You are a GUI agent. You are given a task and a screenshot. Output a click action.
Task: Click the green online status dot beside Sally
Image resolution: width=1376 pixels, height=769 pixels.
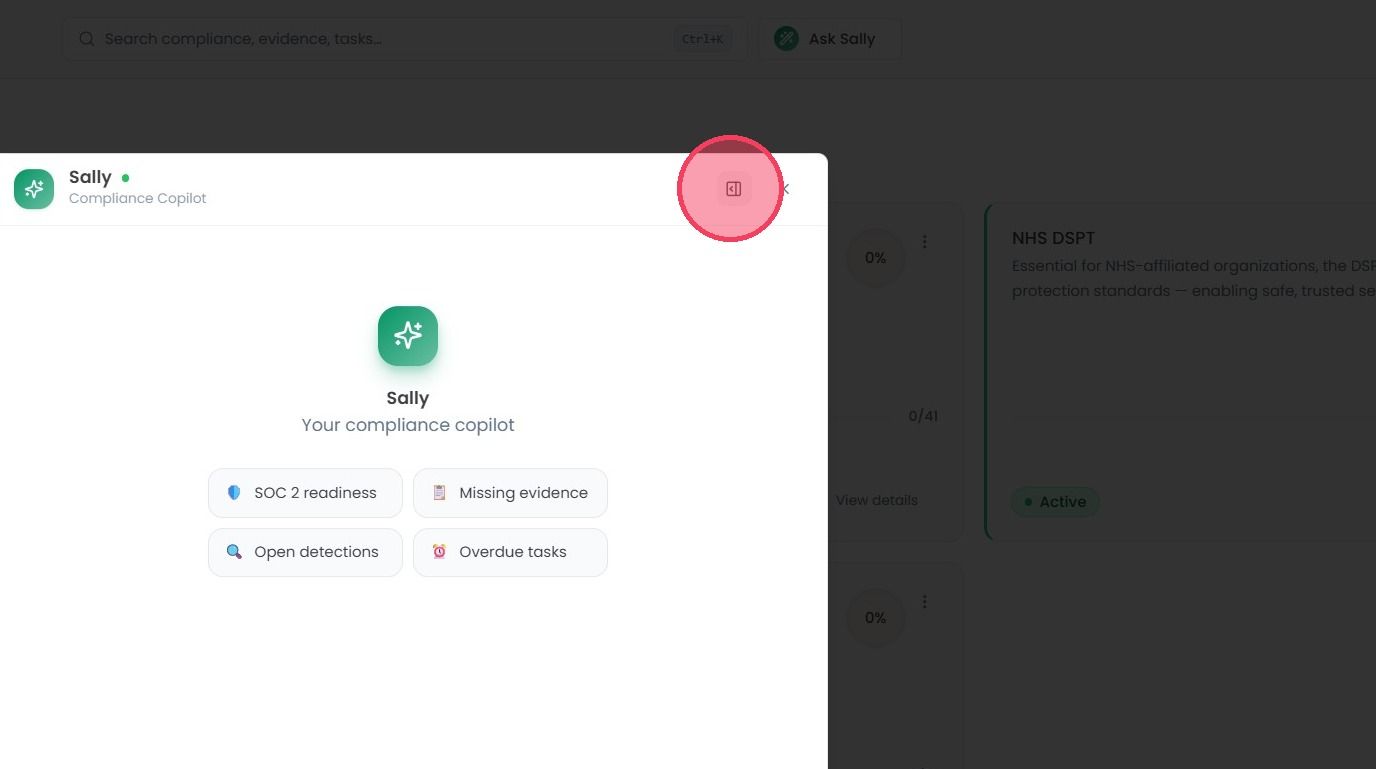[125, 178]
